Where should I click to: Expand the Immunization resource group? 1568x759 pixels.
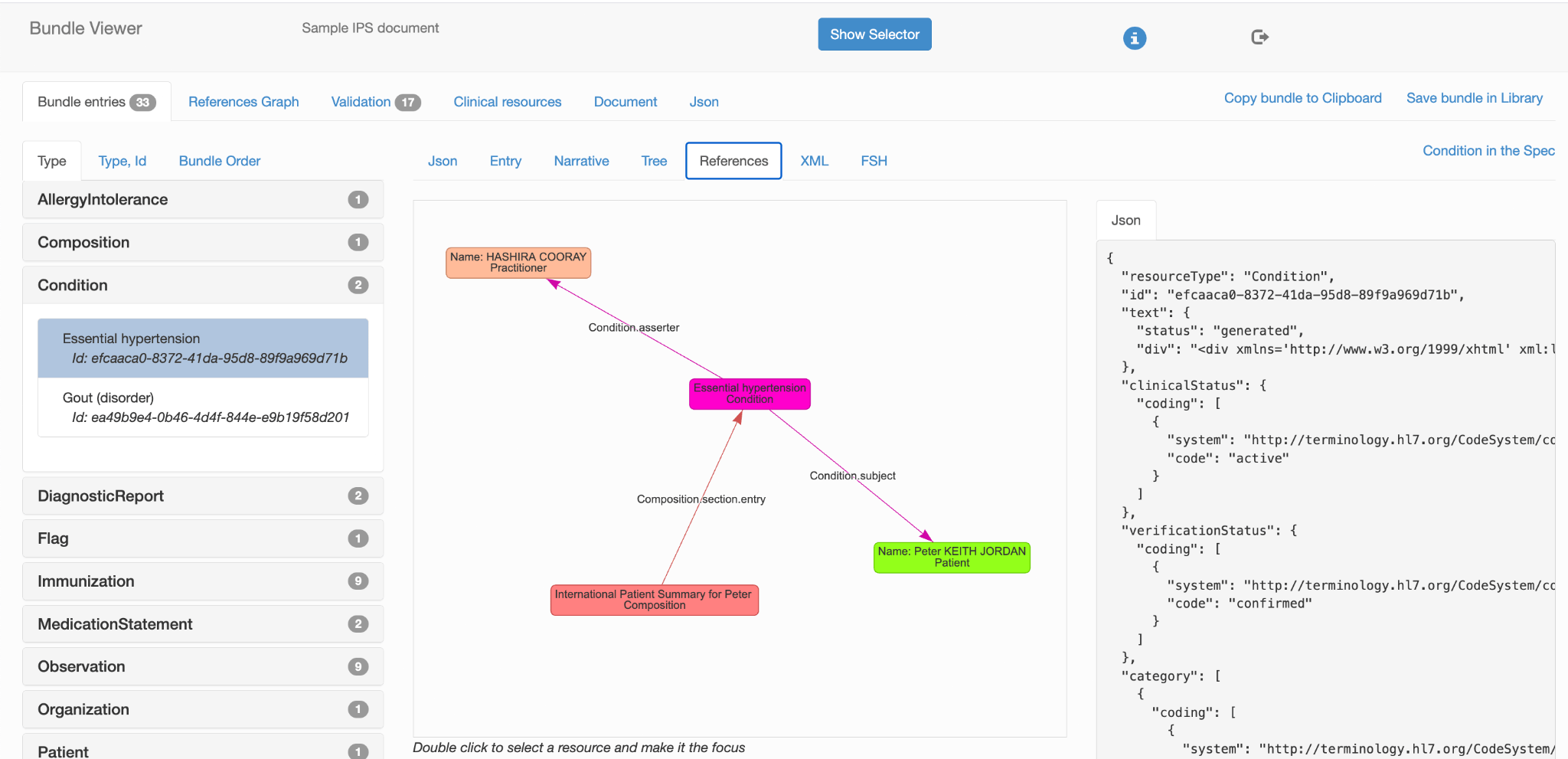[x=203, y=581]
